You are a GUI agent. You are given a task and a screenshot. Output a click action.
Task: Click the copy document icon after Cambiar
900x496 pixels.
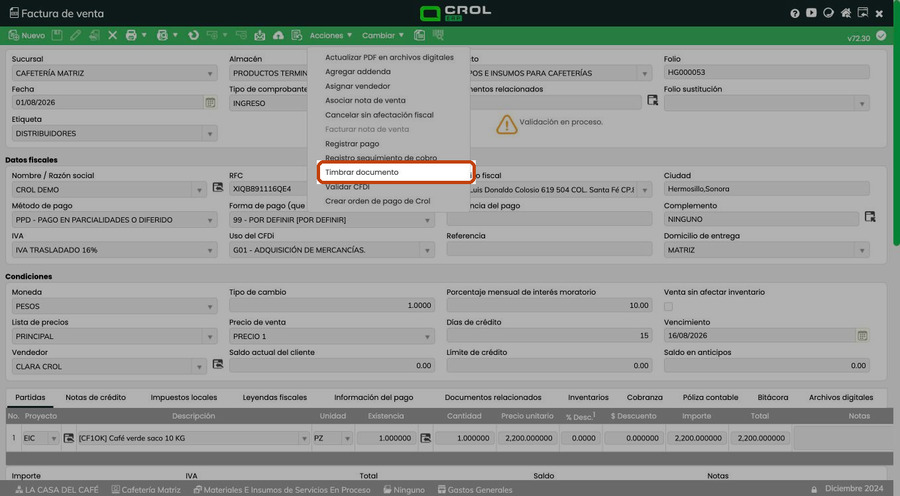pos(420,36)
